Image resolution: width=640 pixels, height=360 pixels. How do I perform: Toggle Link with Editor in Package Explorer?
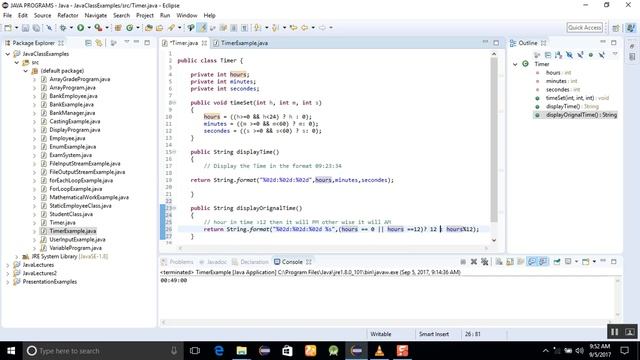[99, 43]
